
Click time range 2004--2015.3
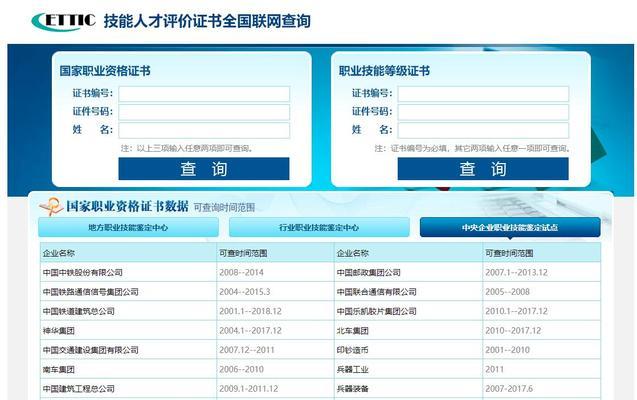coord(245,292)
